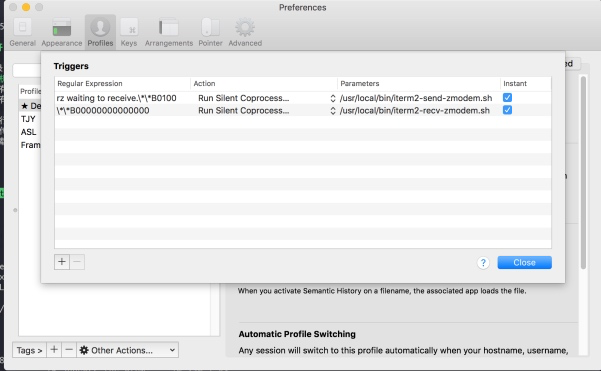The width and height of the screenshot is (601, 371).
Task: Add a profile with the plus button beside Tags
Action: (x=54, y=350)
